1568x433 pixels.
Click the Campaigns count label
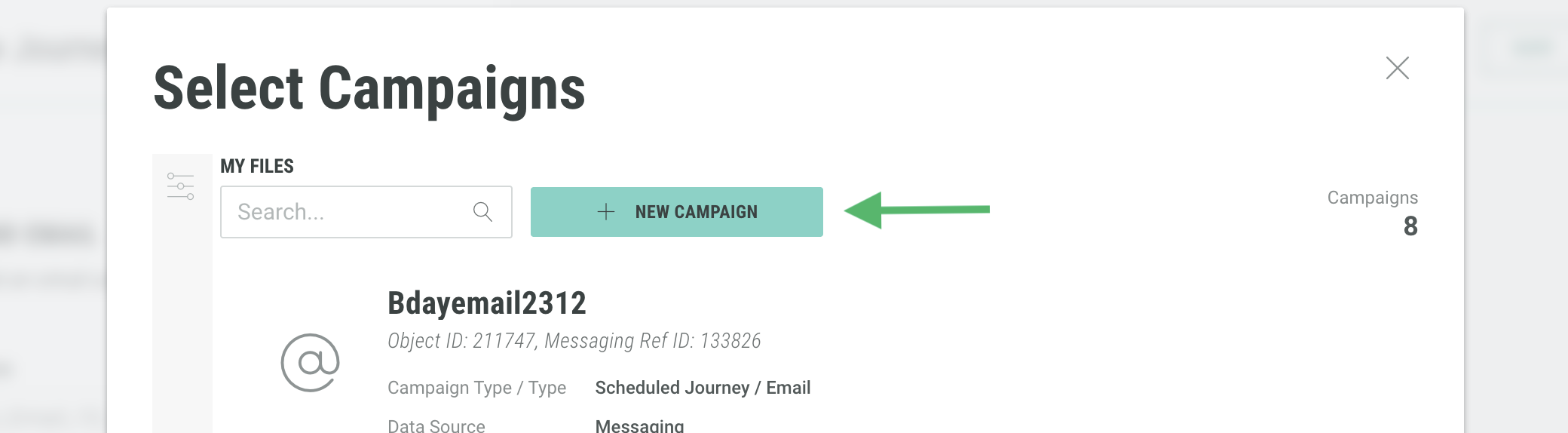tap(1372, 198)
